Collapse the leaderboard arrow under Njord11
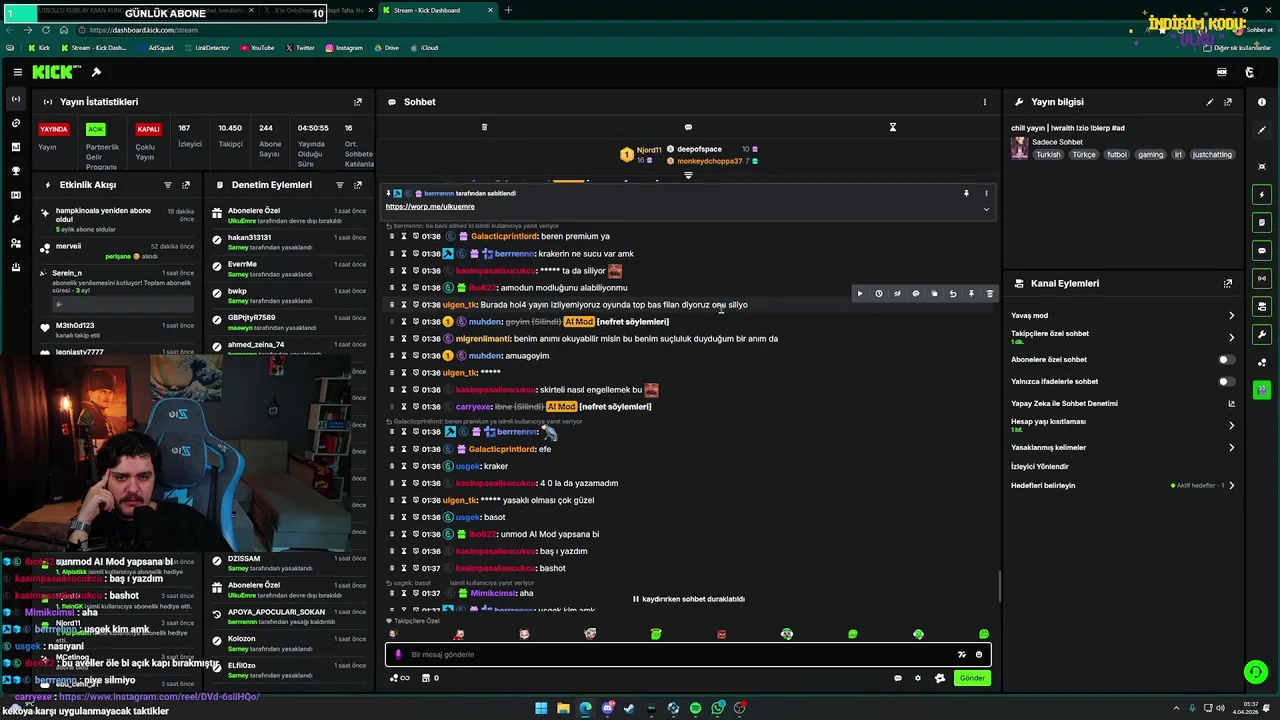The height and width of the screenshot is (720, 1280). (688, 175)
